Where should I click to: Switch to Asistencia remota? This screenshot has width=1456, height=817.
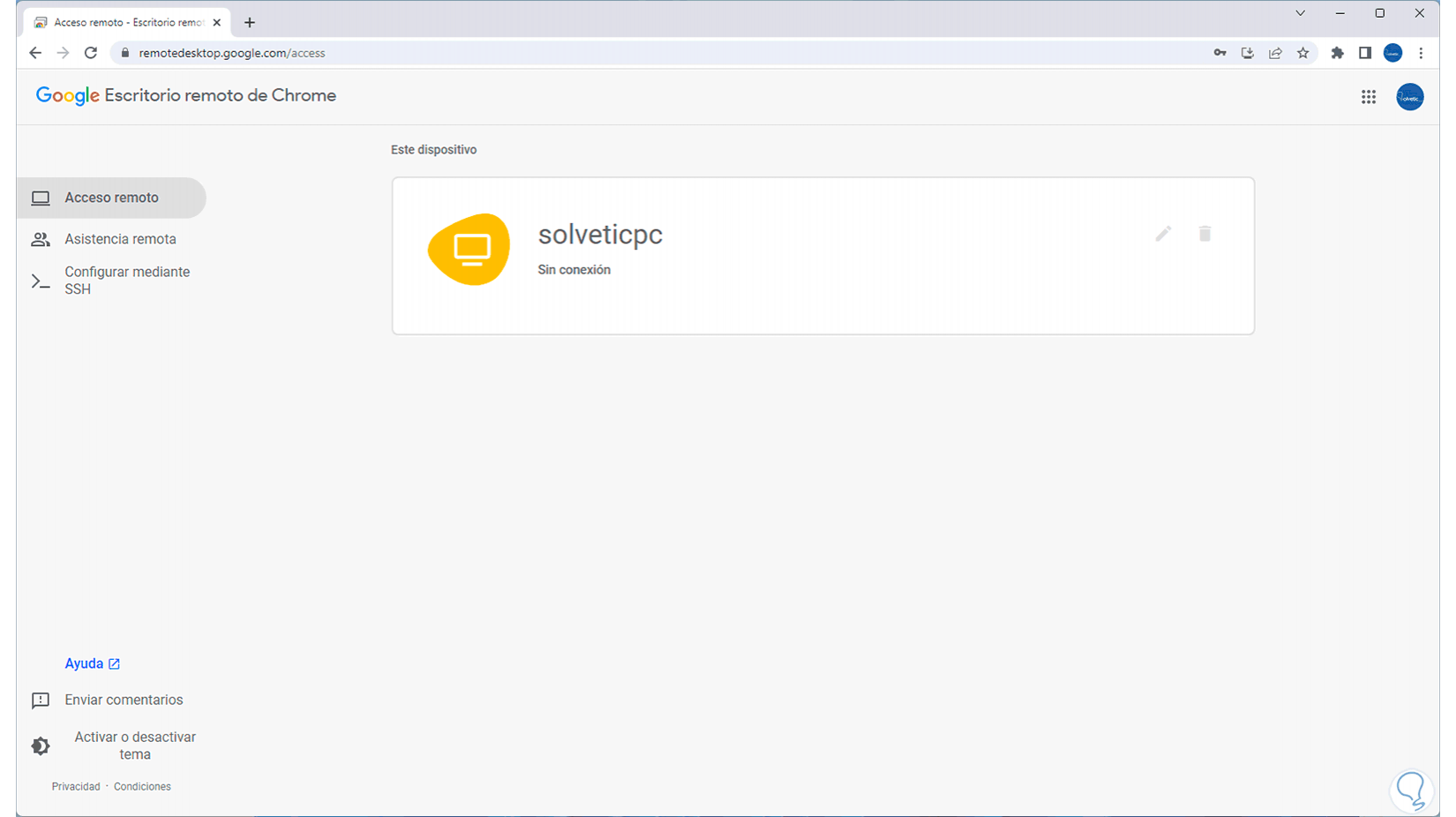[120, 239]
